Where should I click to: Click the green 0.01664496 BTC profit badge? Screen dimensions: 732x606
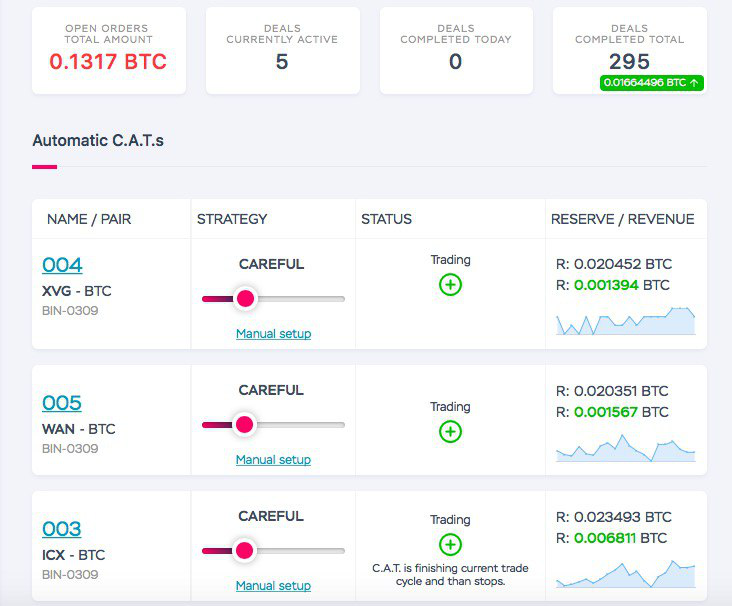coord(652,83)
